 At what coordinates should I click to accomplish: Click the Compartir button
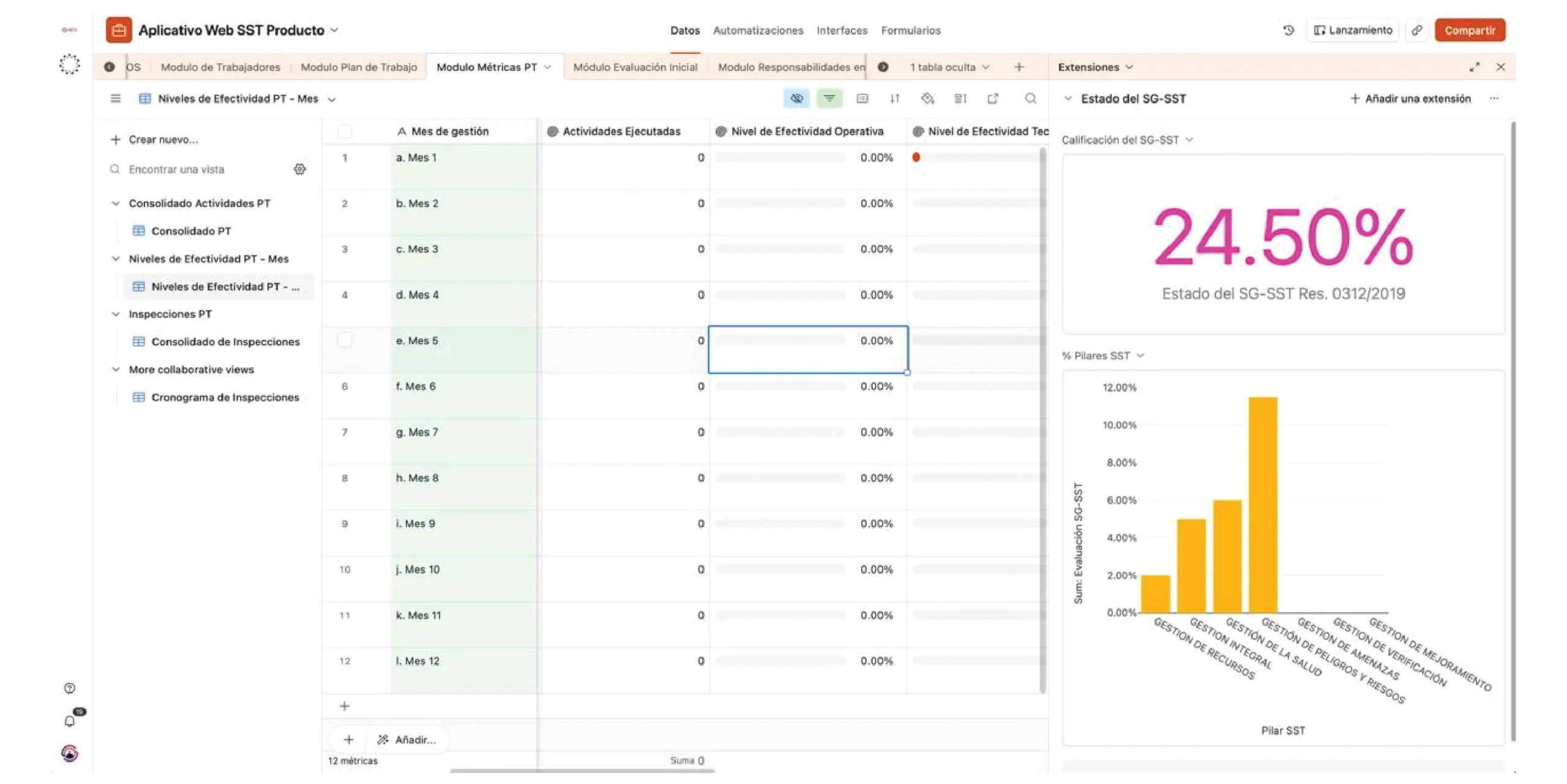(1470, 31)
